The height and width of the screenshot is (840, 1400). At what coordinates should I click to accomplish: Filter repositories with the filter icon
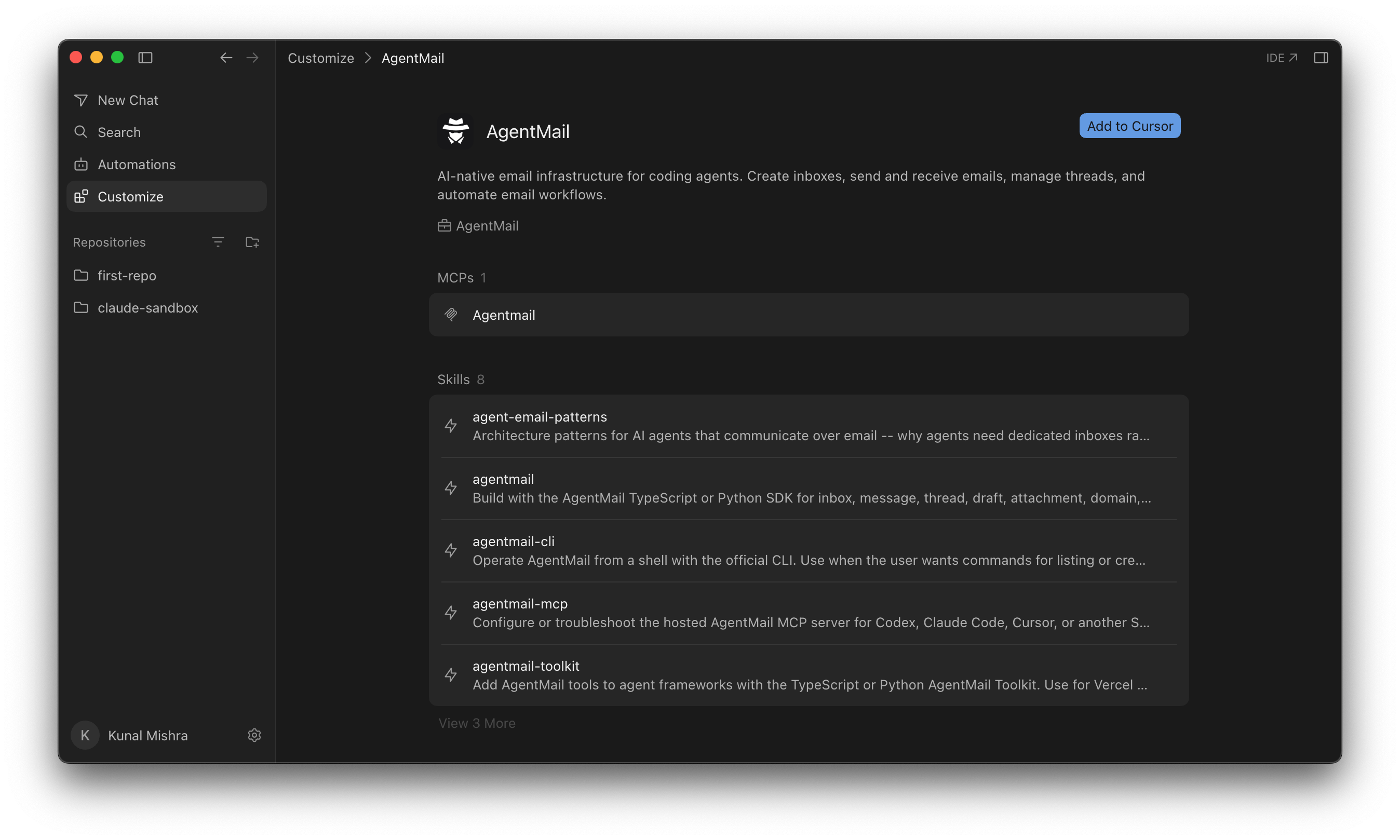click(x=218, y=242)
